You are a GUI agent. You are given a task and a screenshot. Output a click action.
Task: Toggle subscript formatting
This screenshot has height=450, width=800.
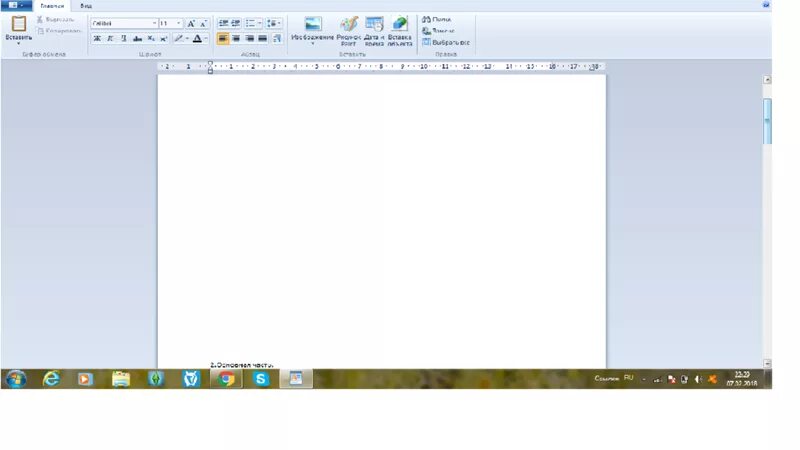pyautogui.click(x=151, y=39)
